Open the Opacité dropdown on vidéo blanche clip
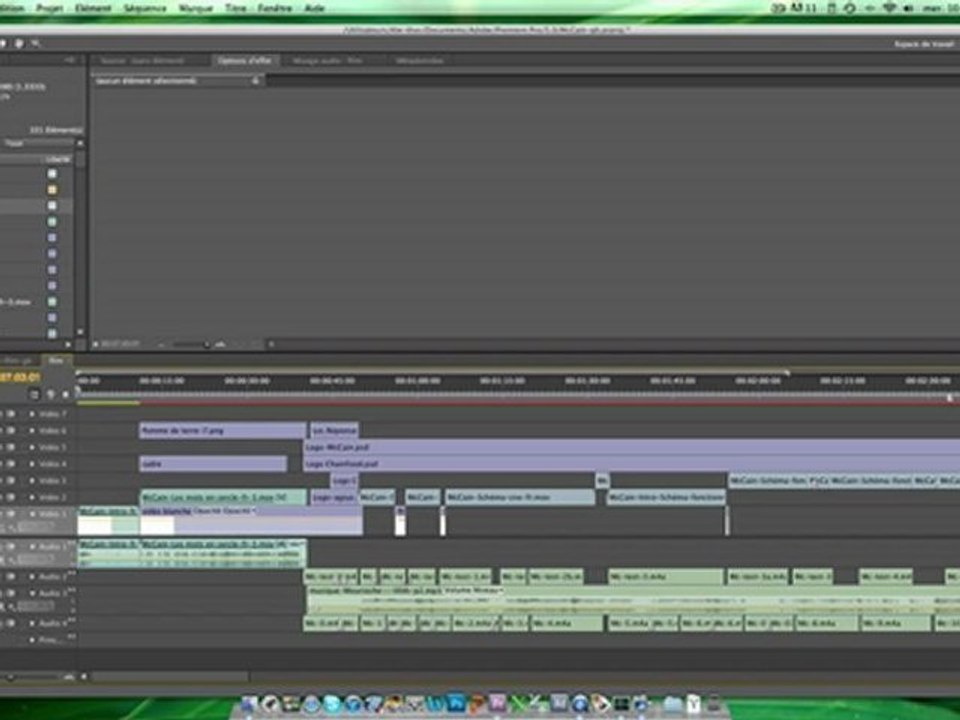 pos(224,511)
